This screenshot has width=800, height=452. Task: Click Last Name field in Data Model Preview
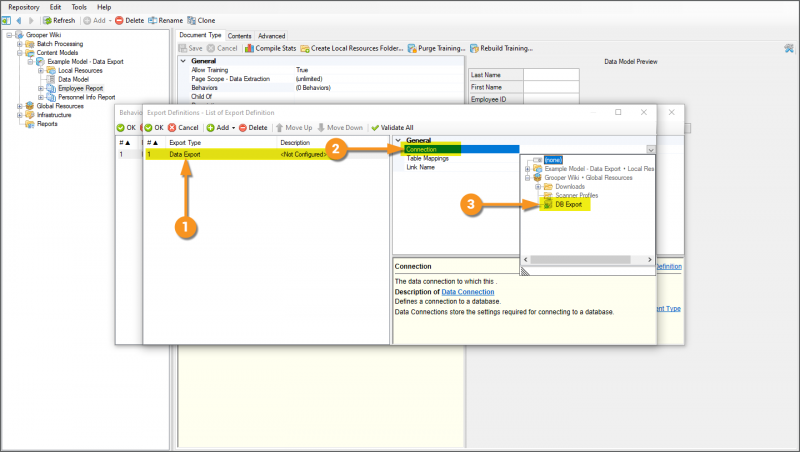551,75
